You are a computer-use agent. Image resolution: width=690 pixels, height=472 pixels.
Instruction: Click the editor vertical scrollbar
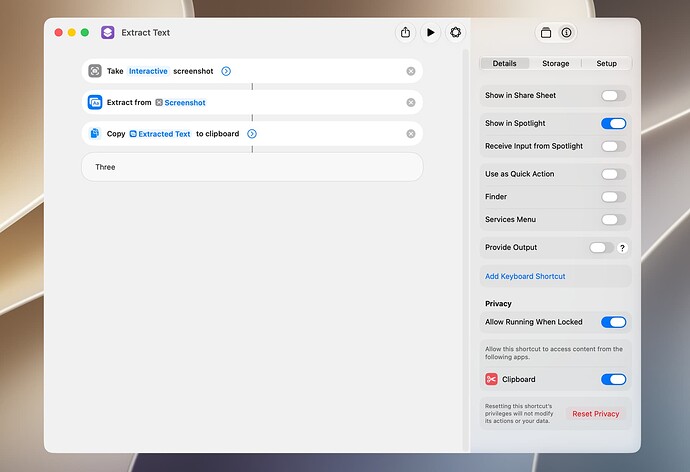pos(465,251)
